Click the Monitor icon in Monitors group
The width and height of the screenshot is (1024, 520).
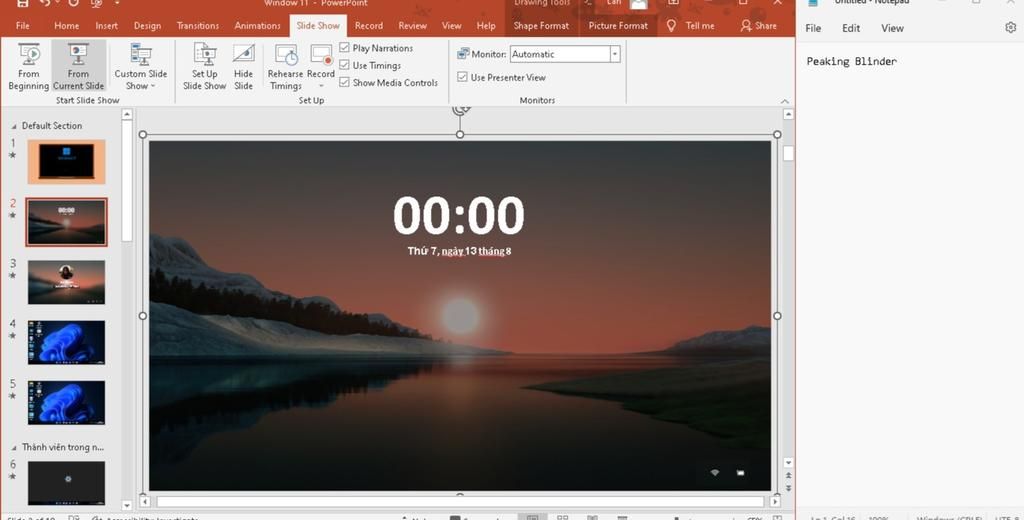[463, 54]
